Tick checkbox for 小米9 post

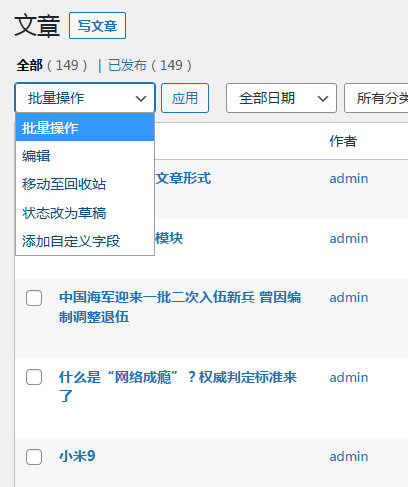[34, 457]
